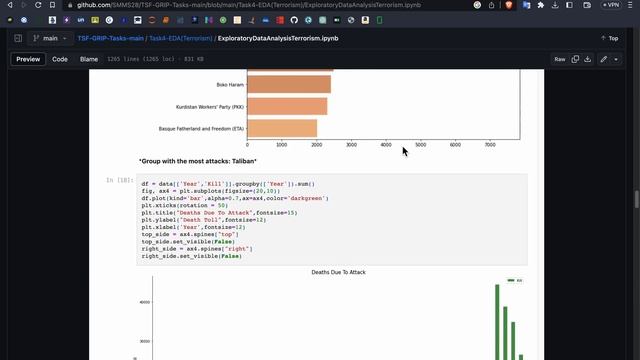Open the Brave wallet icon
This screenshot has width=640, height=360.
click(587, 5)
